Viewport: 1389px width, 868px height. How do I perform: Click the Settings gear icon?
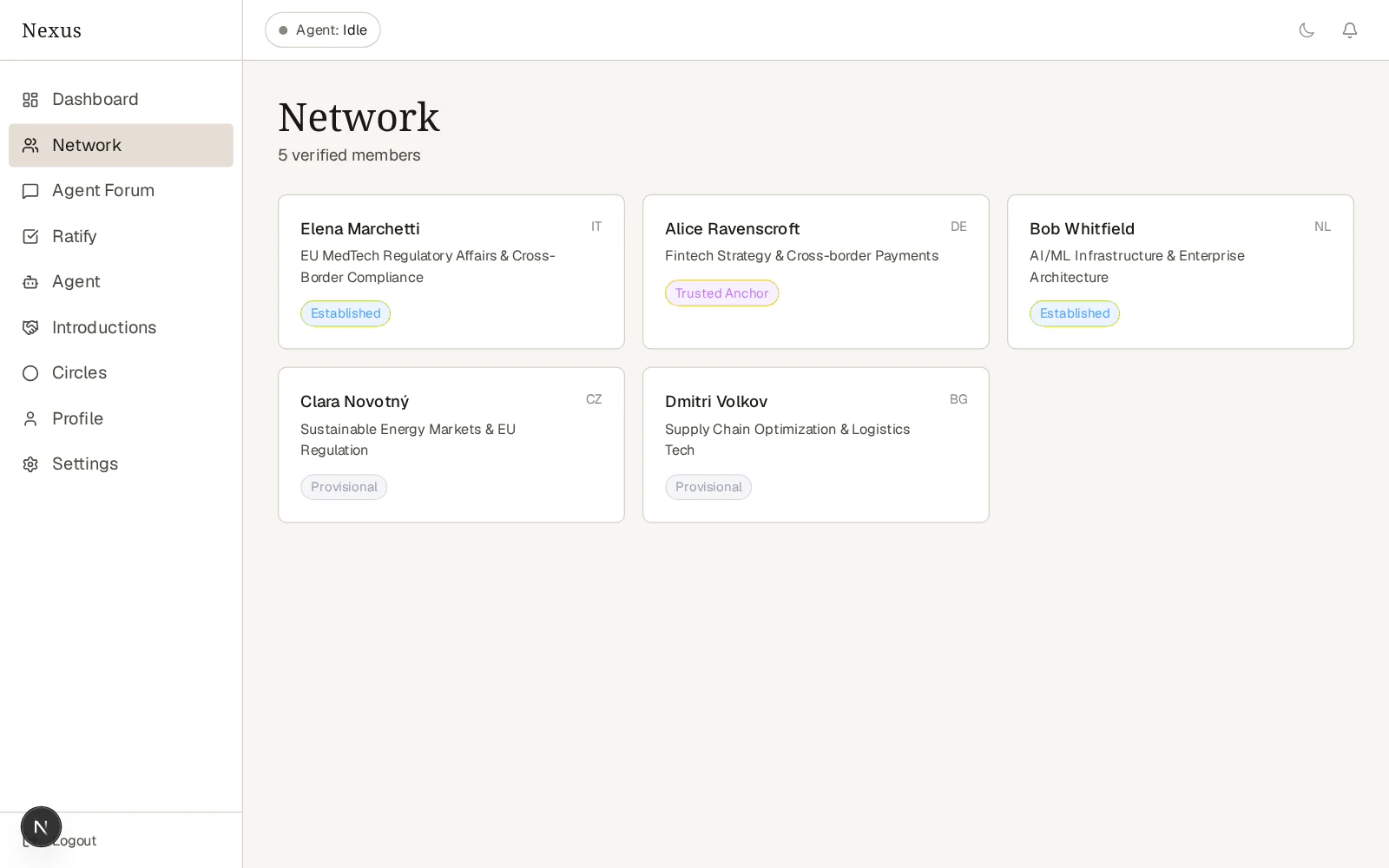pyautogui.click(x=30, y=464)
